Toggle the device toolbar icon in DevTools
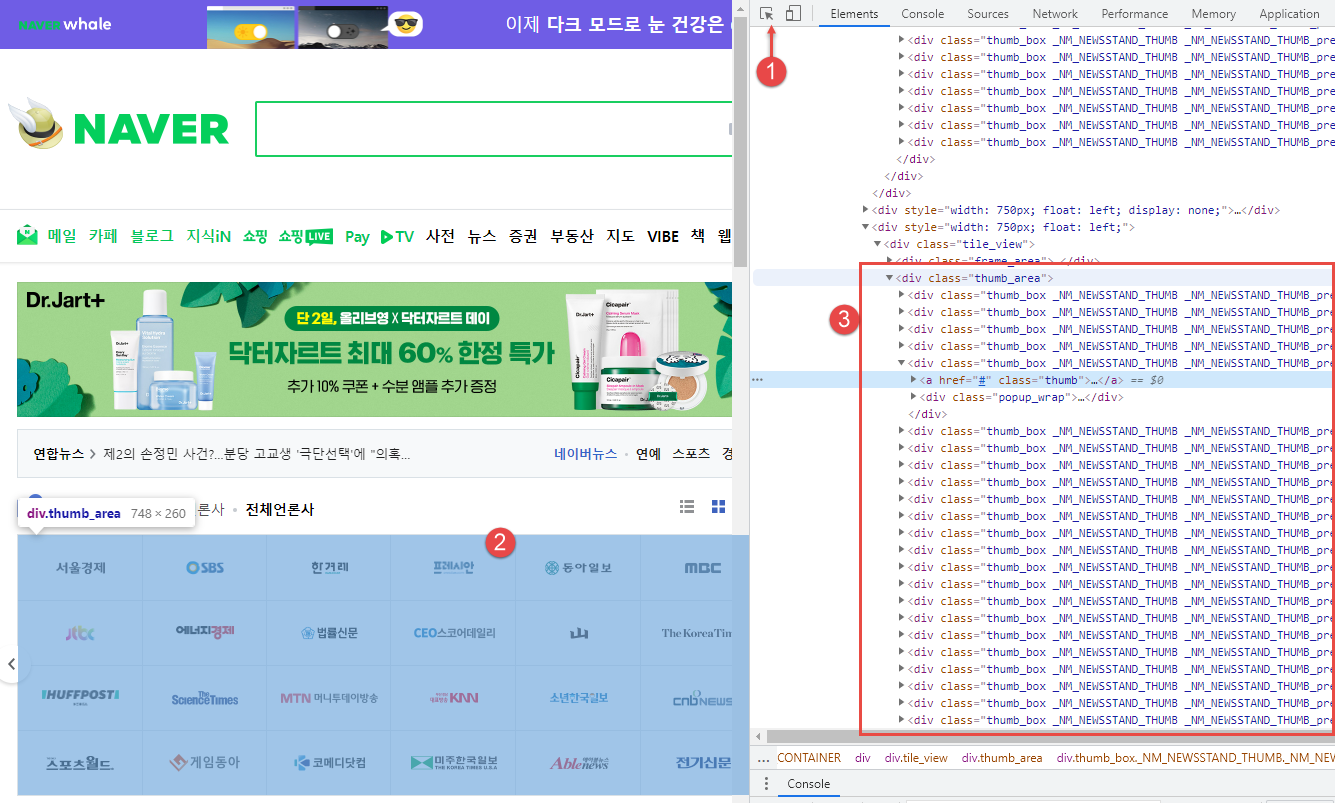Viewport: 1335px width, 803px height. [793, 13]
